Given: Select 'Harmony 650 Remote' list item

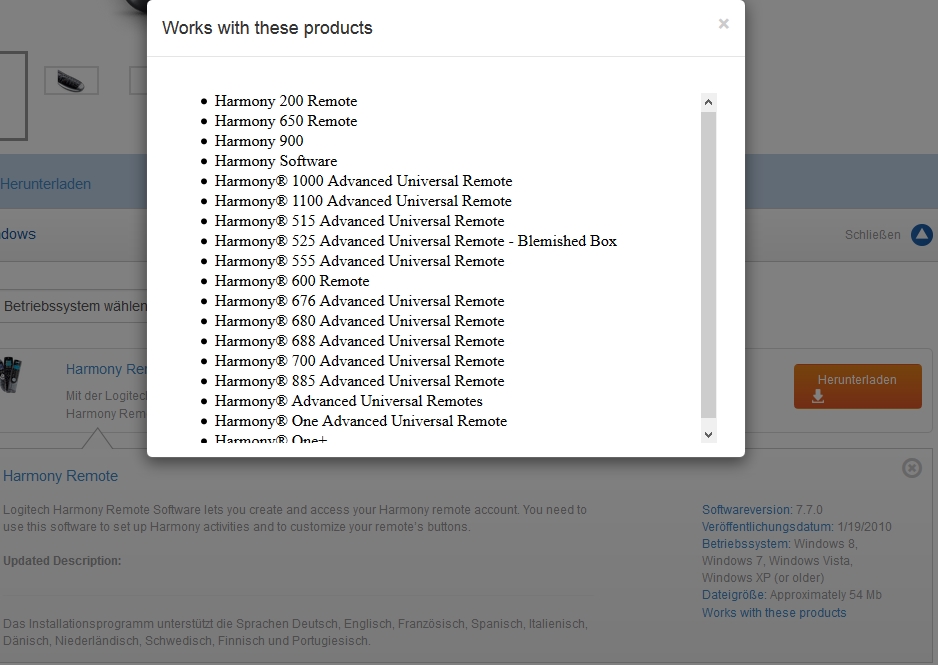Looking at the screenshot, I should click(286, 121).
